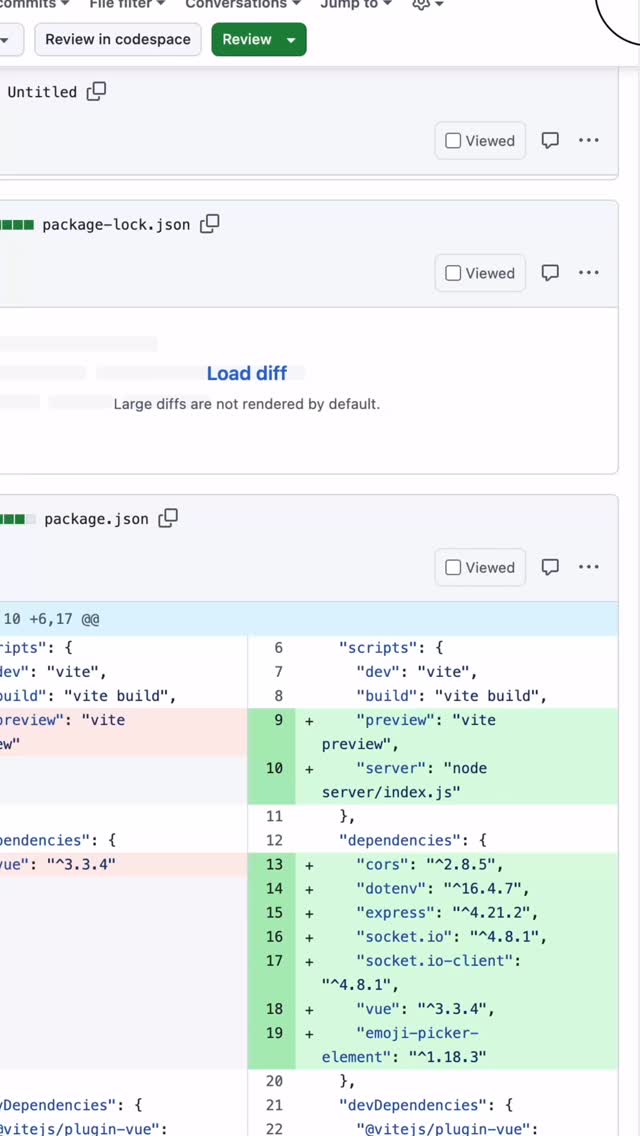
Task: Tick the Viewed checkbox for package.json
Action: (x=454, y=567)
